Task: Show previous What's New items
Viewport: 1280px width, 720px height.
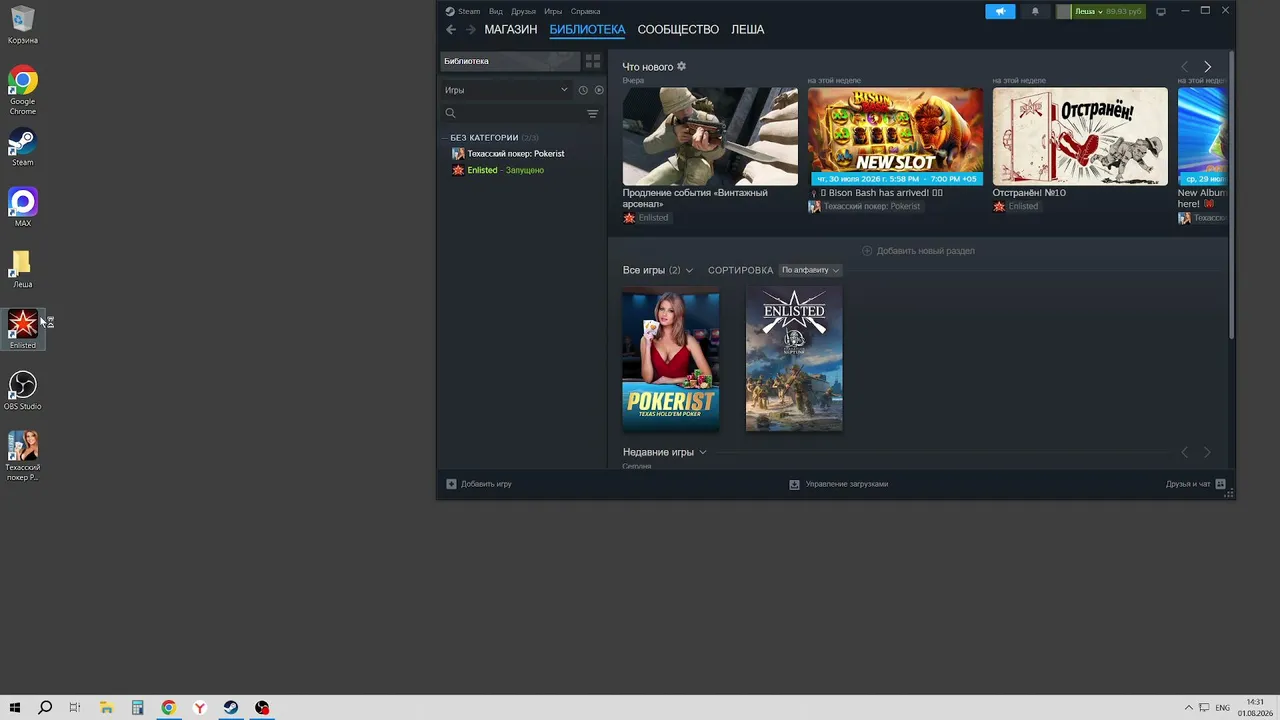Action: tap(1185, 67)
